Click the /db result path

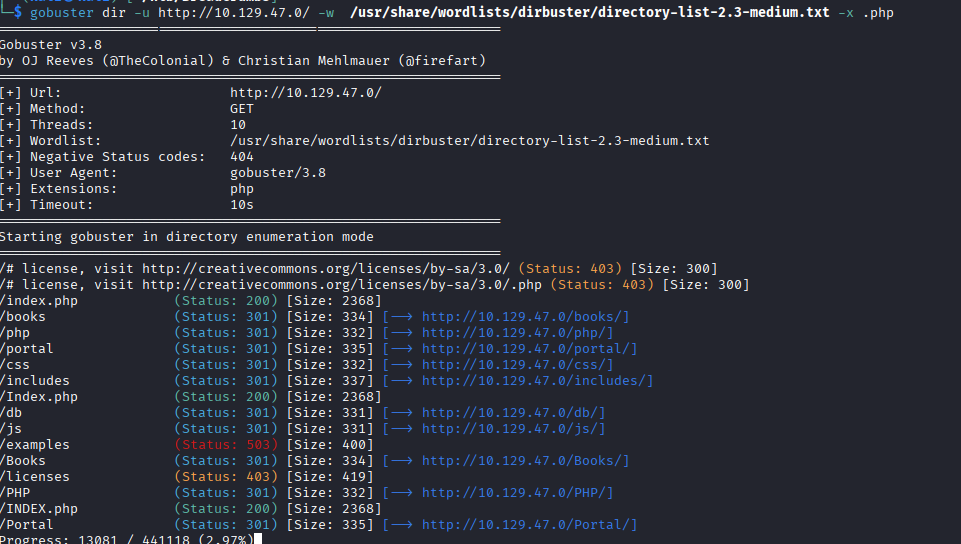point(11,413)
